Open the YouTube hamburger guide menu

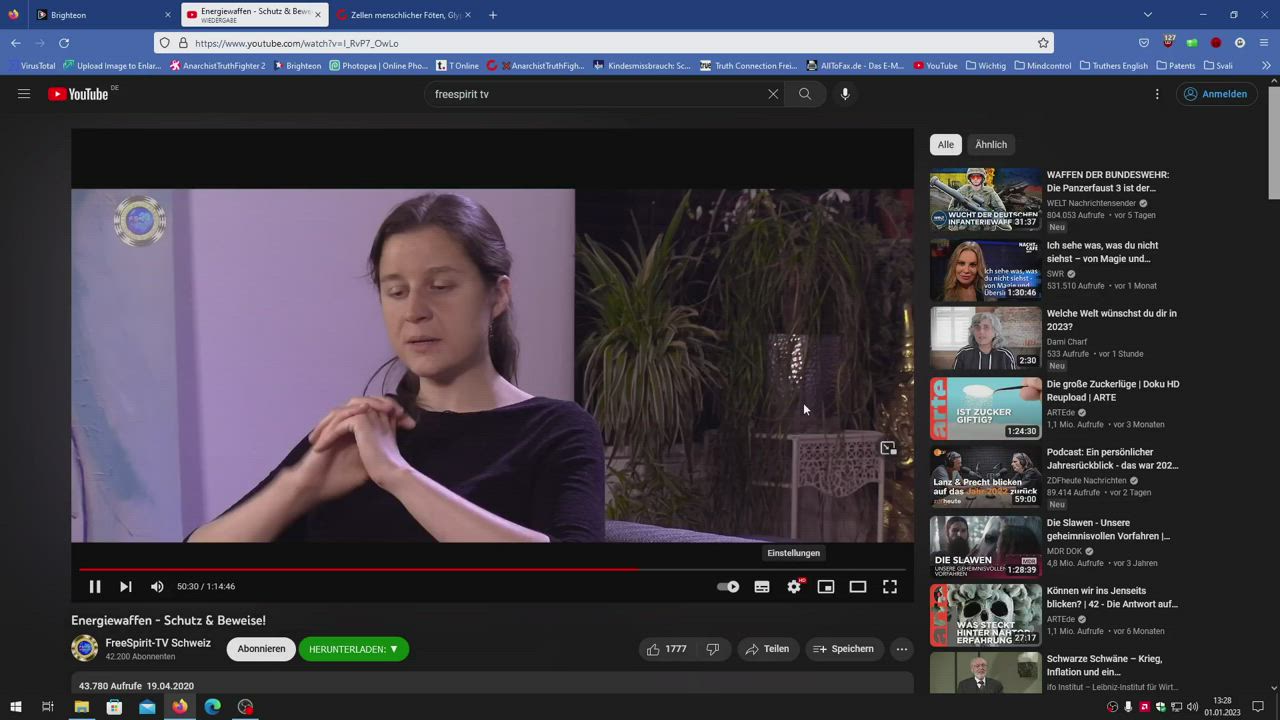pos(24,94)
